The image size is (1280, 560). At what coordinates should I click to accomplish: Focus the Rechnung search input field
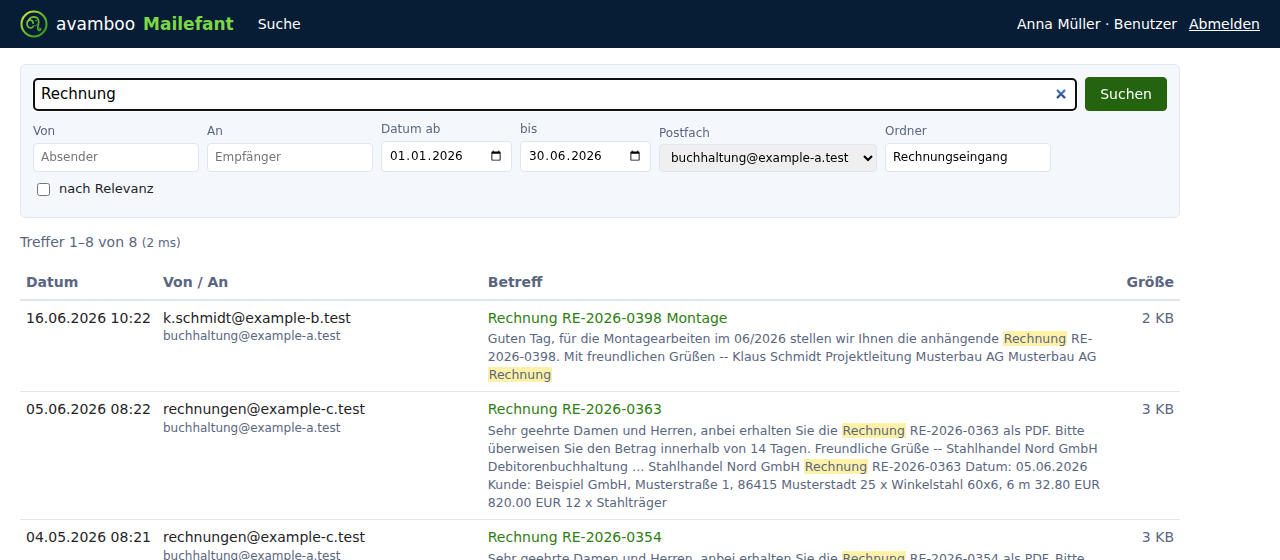555,94
